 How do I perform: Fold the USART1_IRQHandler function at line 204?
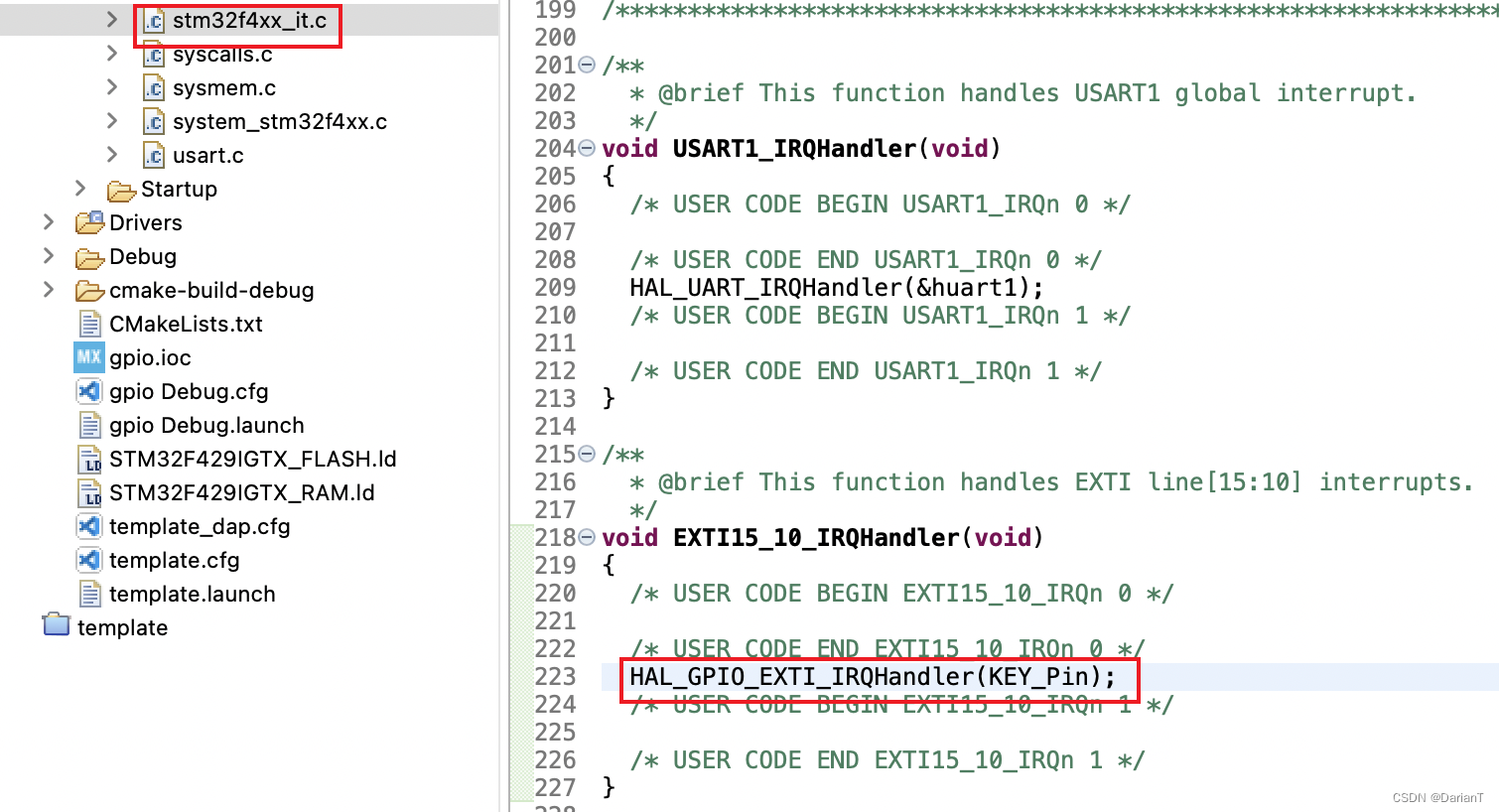(587, 149)
